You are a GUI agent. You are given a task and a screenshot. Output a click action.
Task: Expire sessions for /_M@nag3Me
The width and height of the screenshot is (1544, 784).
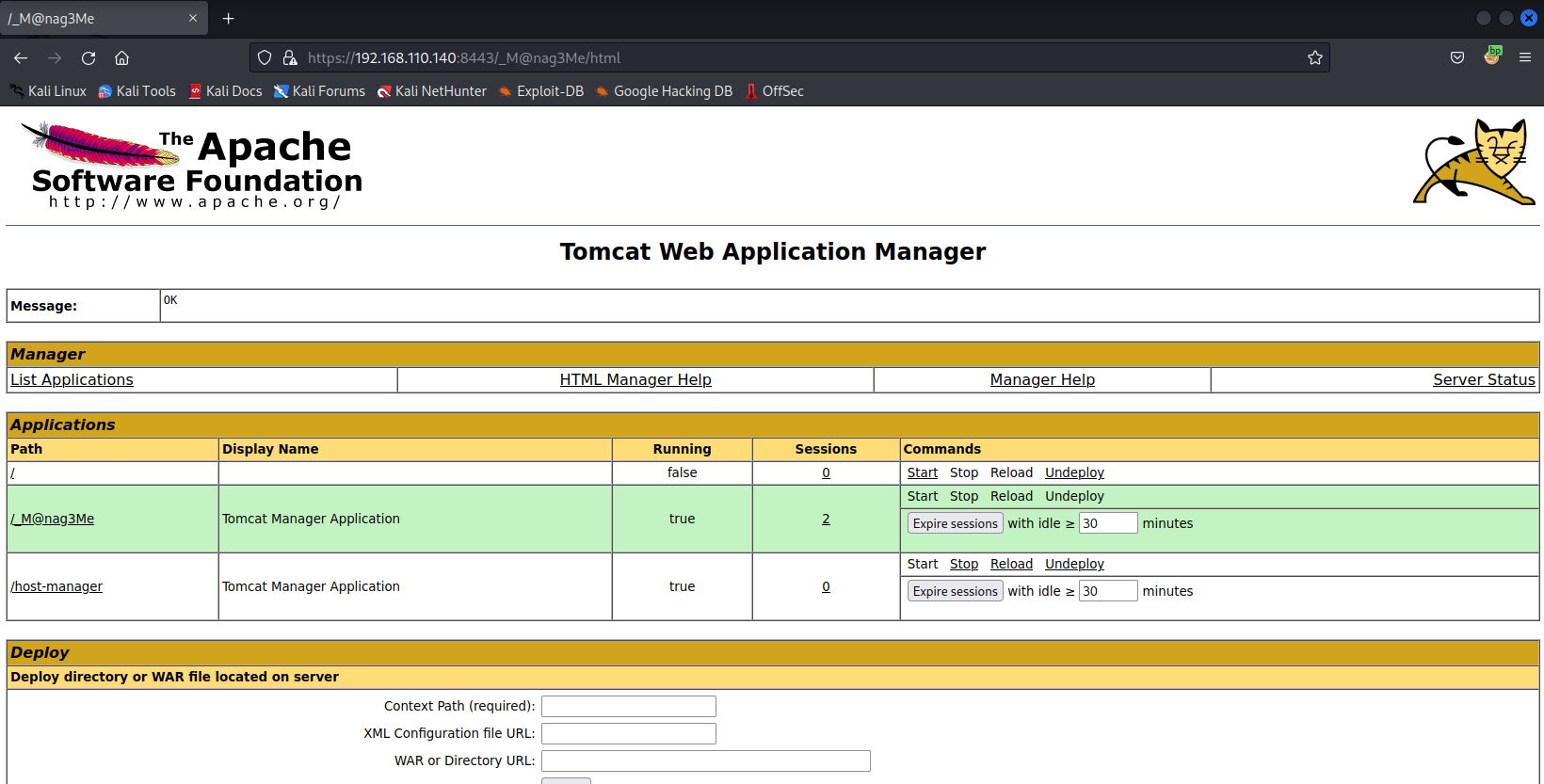[x=955, y=523]
